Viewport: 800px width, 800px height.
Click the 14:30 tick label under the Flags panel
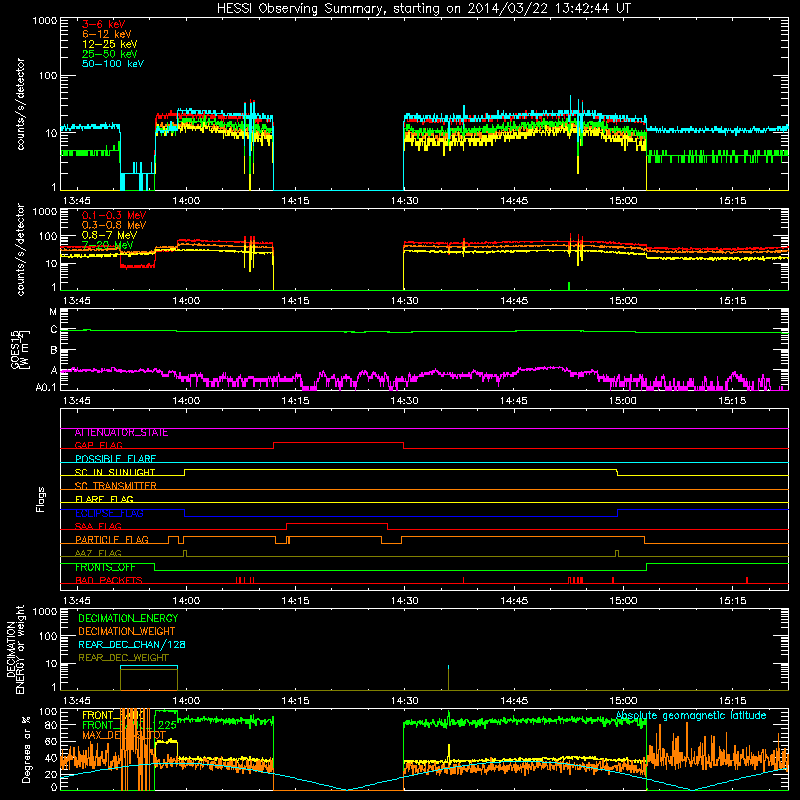pos(404,601)
